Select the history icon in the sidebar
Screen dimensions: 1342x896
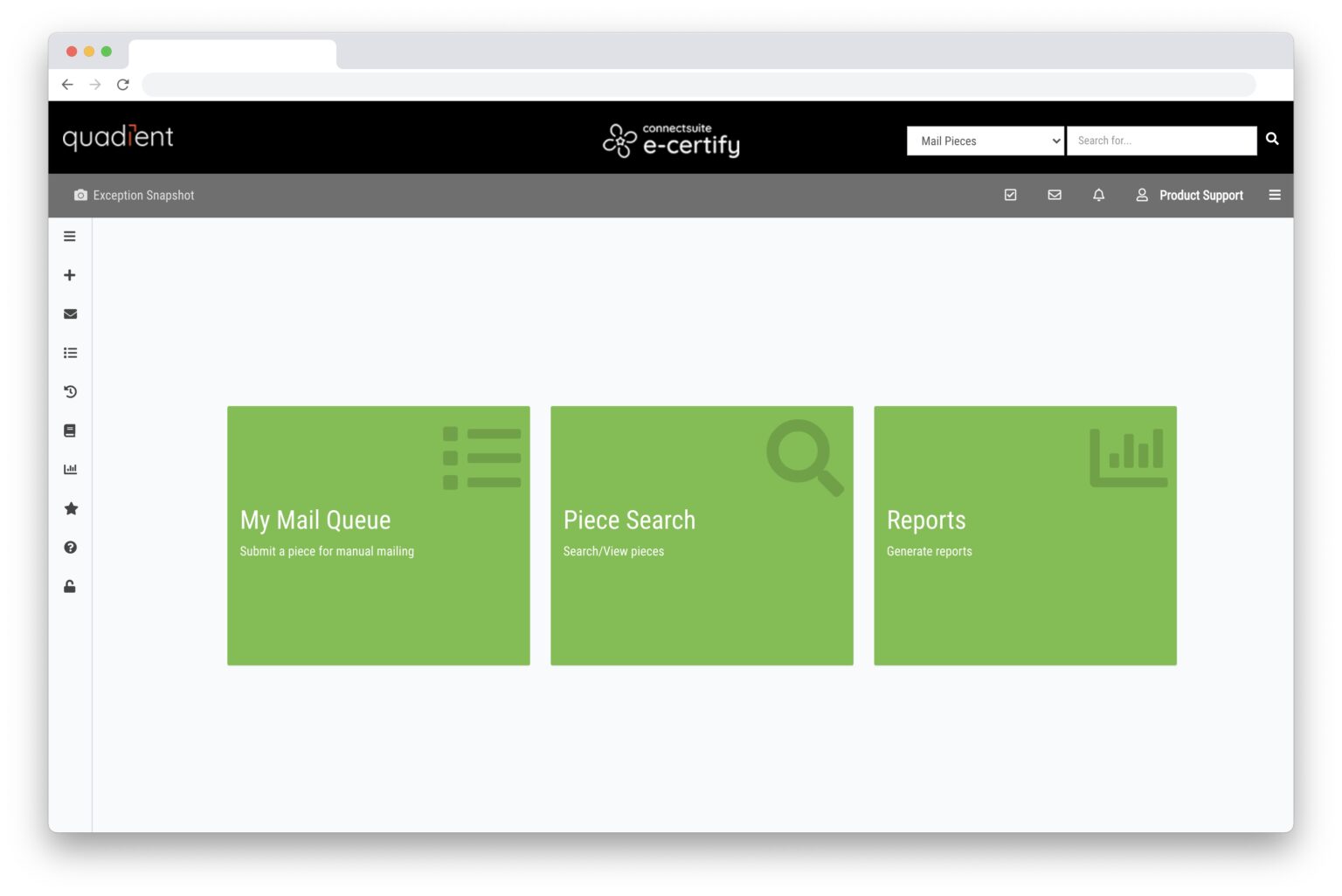click(x=70, y=391)
